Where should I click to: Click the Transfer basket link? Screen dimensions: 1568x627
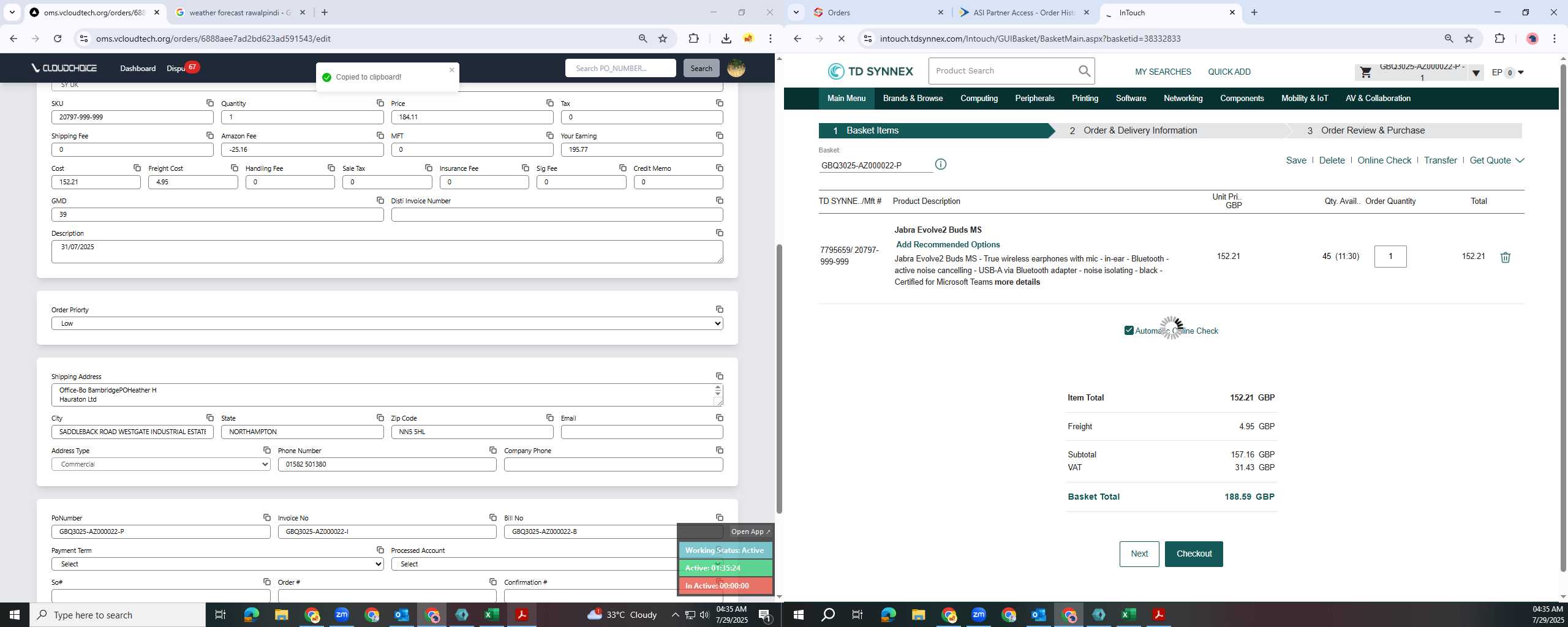1440,160
